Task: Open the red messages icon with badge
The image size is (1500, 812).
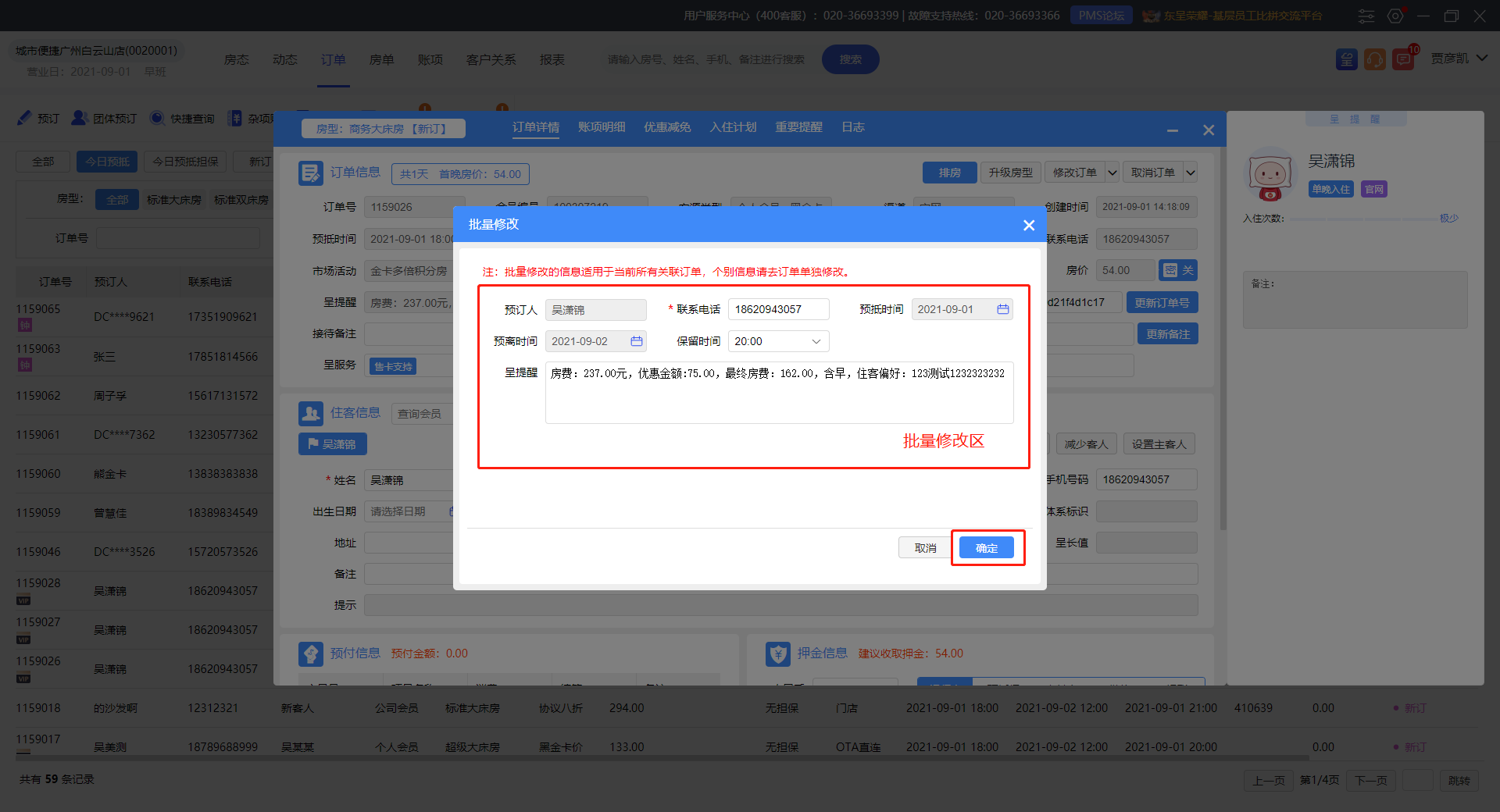Action: coord(1404,59)
